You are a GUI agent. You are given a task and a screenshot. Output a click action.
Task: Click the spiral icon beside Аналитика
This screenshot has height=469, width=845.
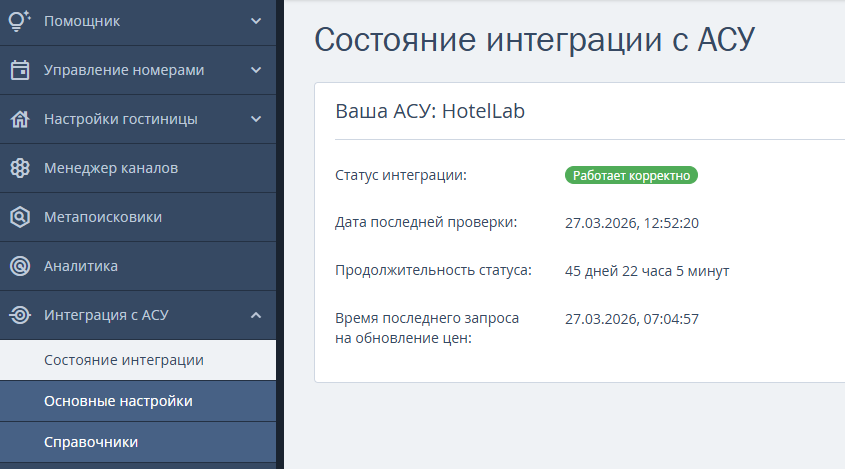point(20,266)
